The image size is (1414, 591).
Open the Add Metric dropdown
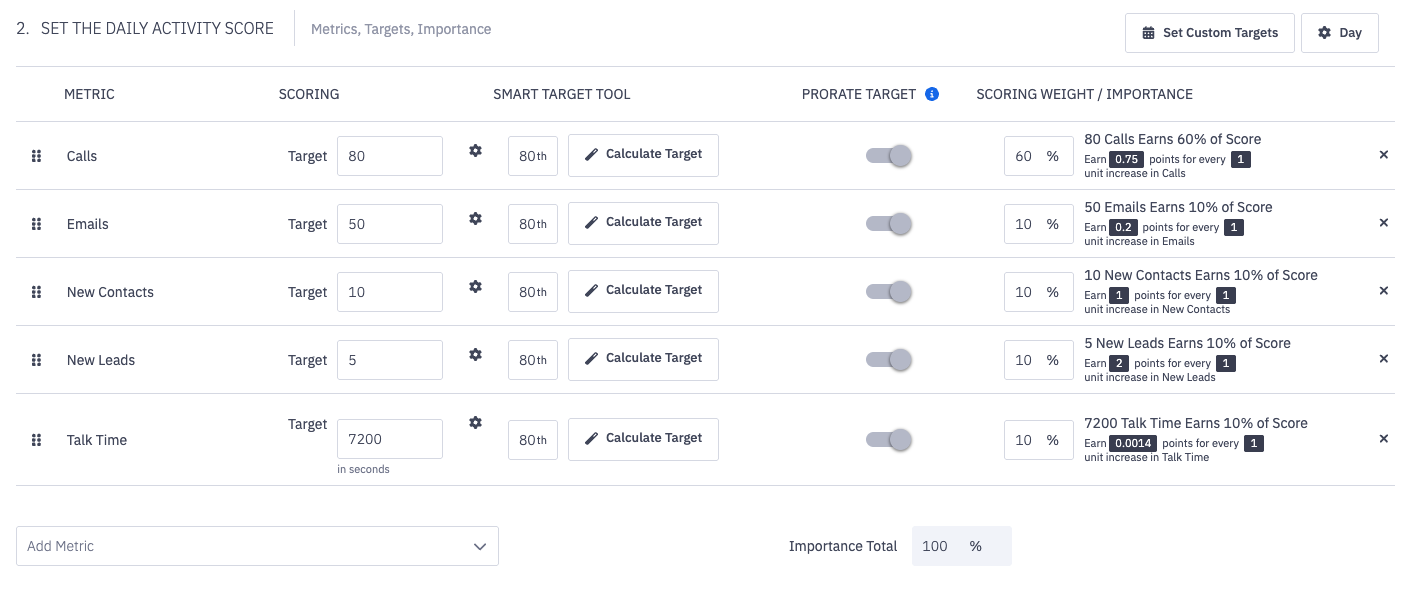coord(257,546)
